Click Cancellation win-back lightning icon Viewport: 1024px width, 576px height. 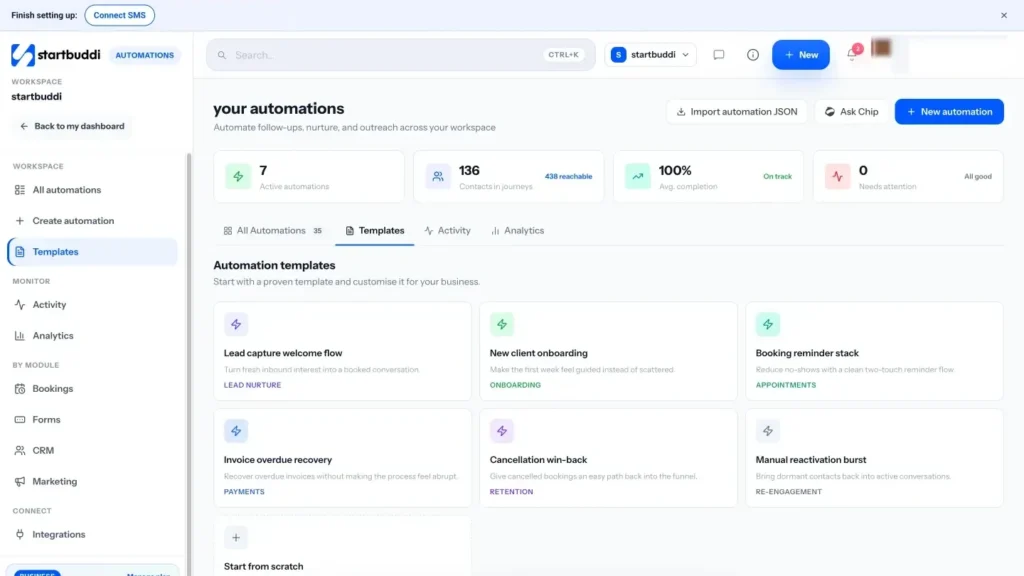pyautogui.click(x=502, y=431)
